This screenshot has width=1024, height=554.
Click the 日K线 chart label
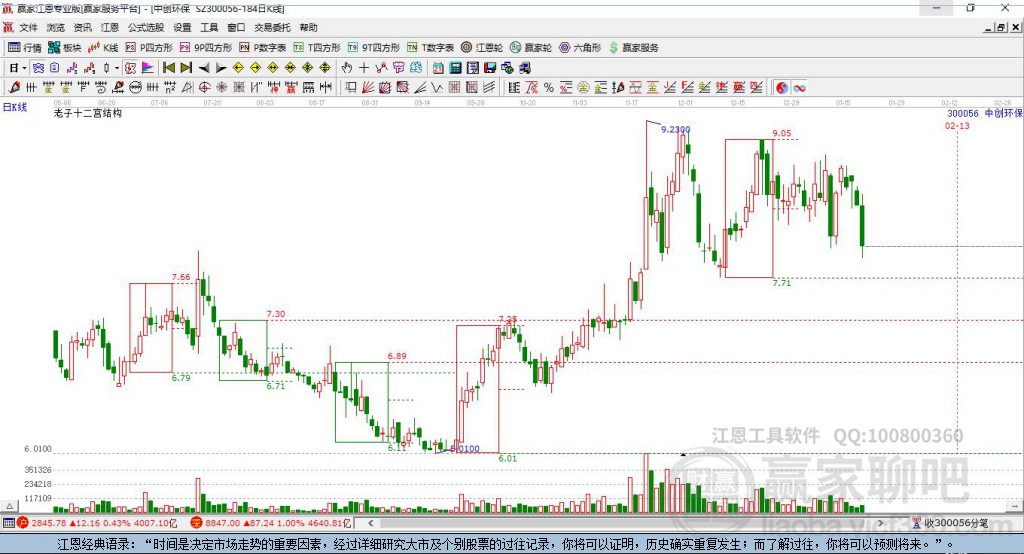pyautogui.click(x=15, y=107)
